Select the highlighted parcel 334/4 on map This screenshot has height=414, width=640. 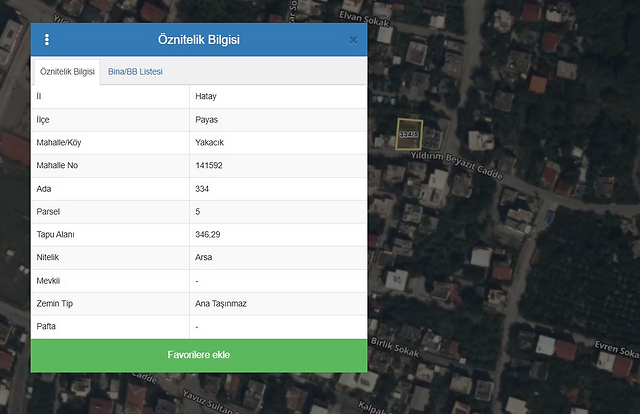(409, 134)
